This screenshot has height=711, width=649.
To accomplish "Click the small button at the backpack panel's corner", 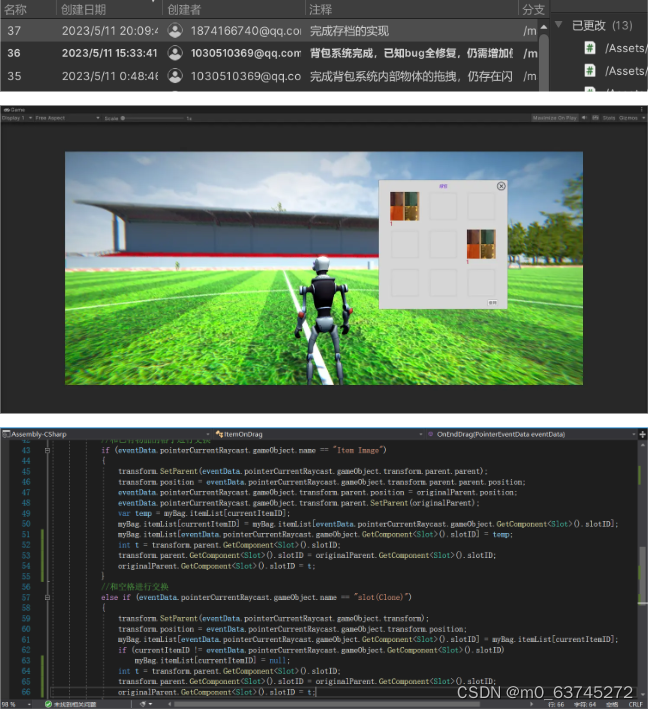I will tap(493, 302).
